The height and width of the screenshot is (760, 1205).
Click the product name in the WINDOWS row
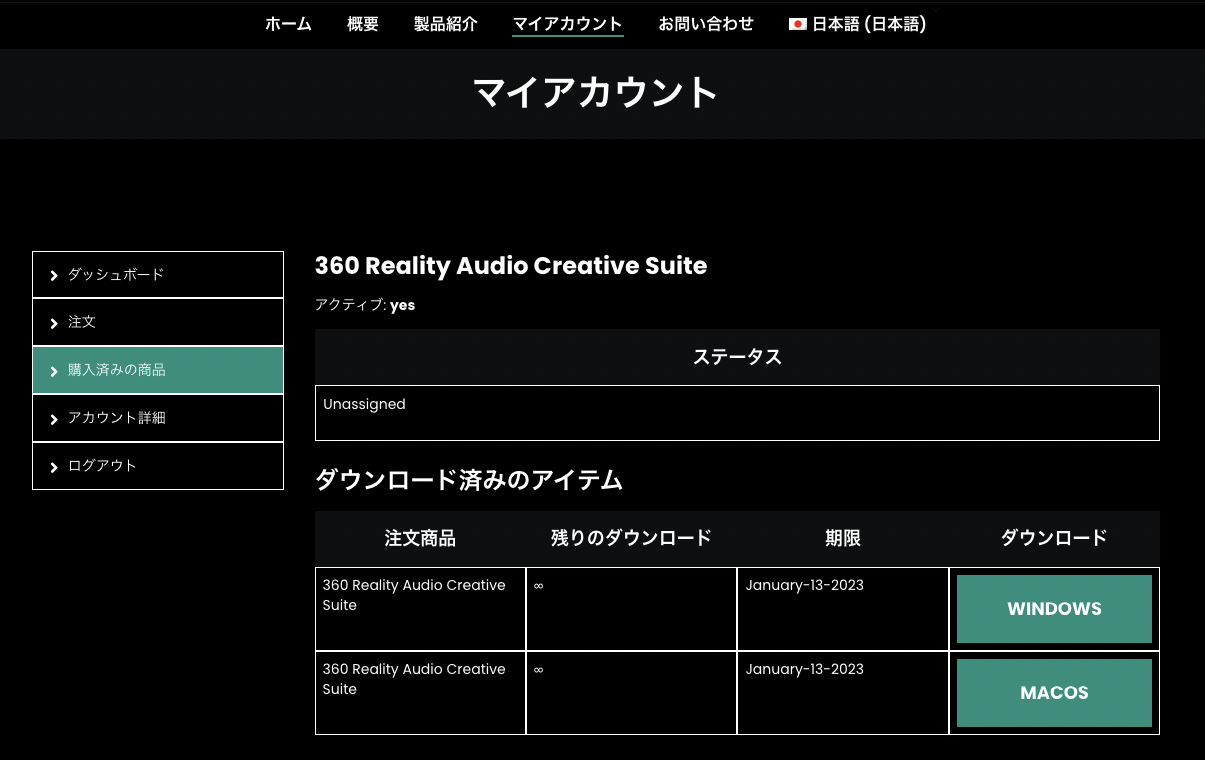[414, 595]
